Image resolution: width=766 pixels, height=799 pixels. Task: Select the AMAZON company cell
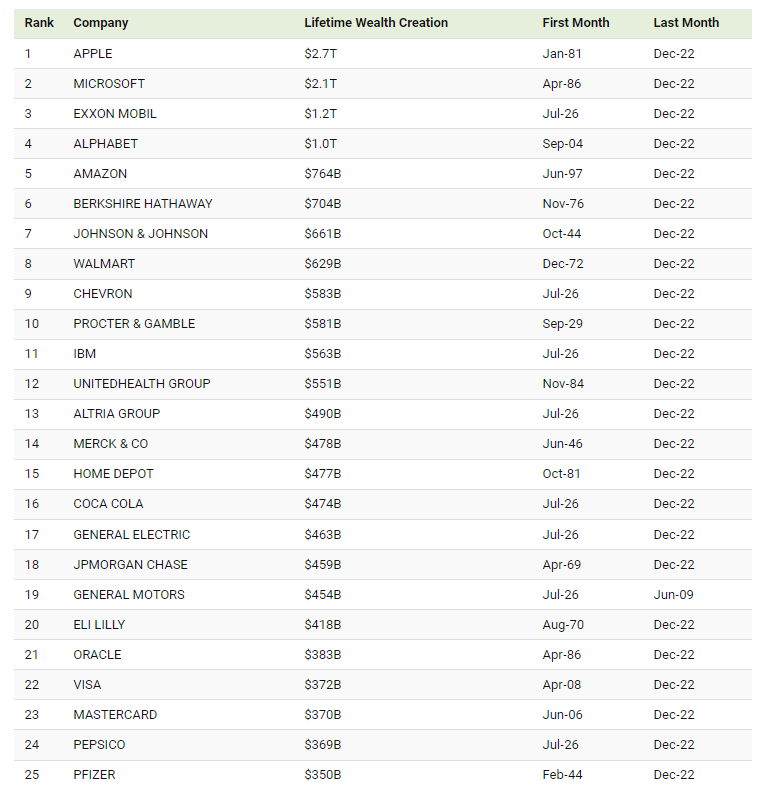point(100,174)
